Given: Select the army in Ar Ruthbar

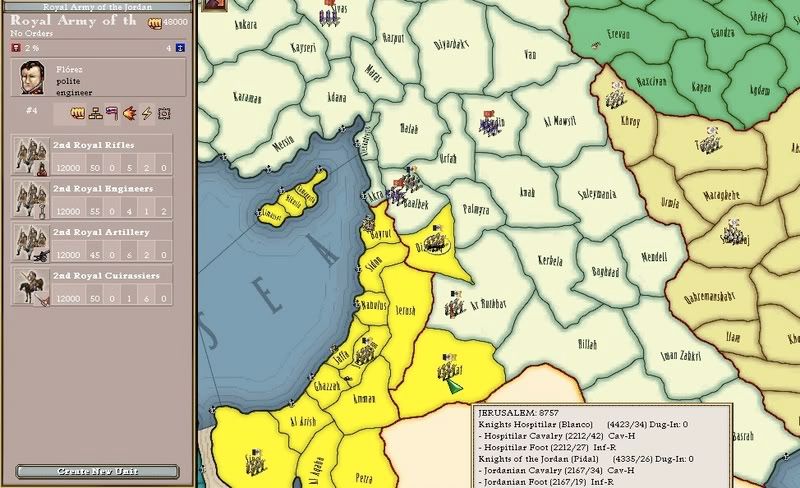Looking at the screenshot, I should [x=454, y=305].
